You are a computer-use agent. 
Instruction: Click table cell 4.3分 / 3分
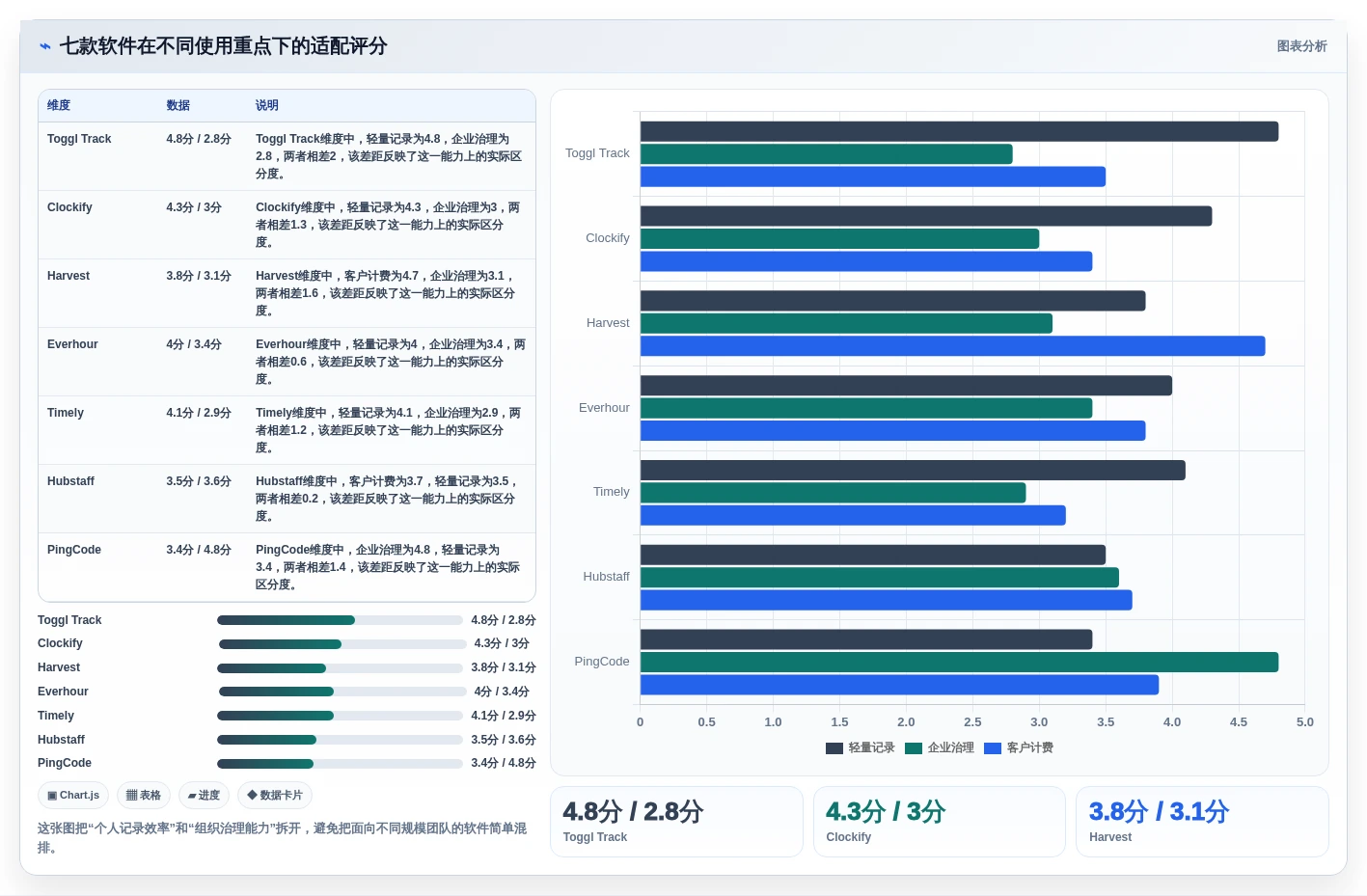coord(194,207)
